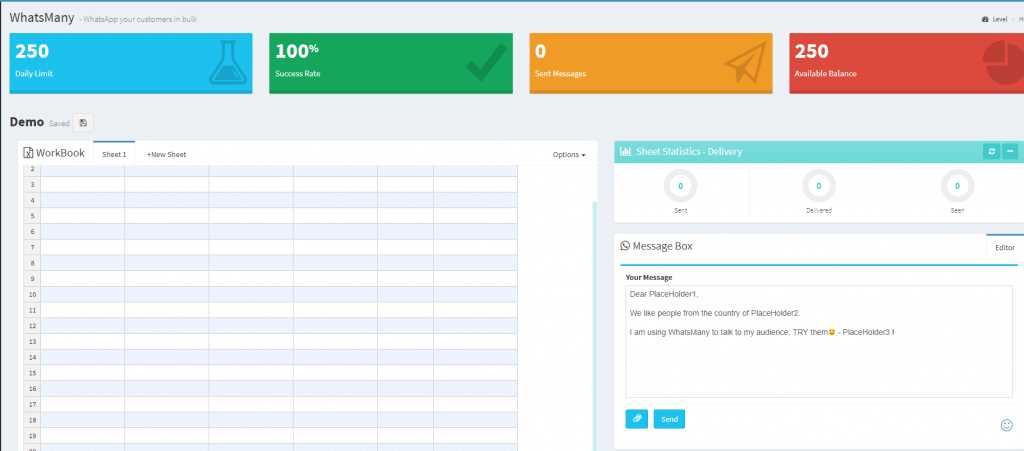Image resolution: width=1024 pixels, height=451 pixels.
Task: Click the WhatsMany title
Action: point(42,18)
